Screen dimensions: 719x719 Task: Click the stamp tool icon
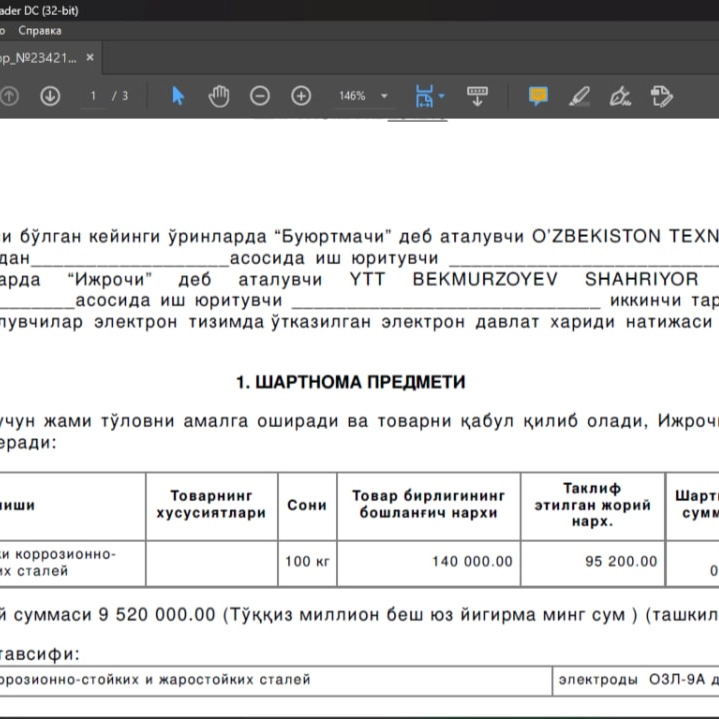coord(661,96)
